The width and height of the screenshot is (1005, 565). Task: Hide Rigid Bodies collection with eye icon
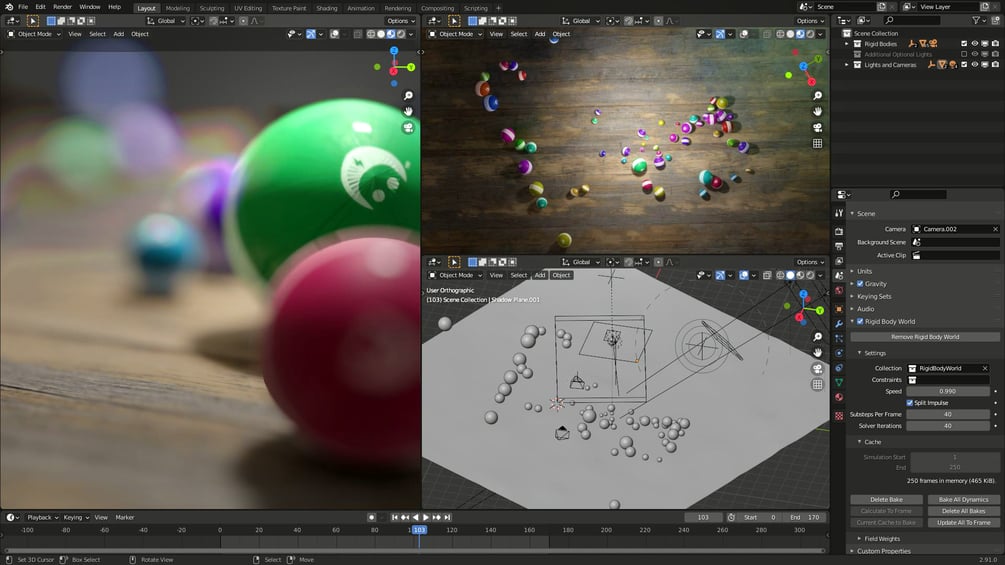click(x=975, y=44)
